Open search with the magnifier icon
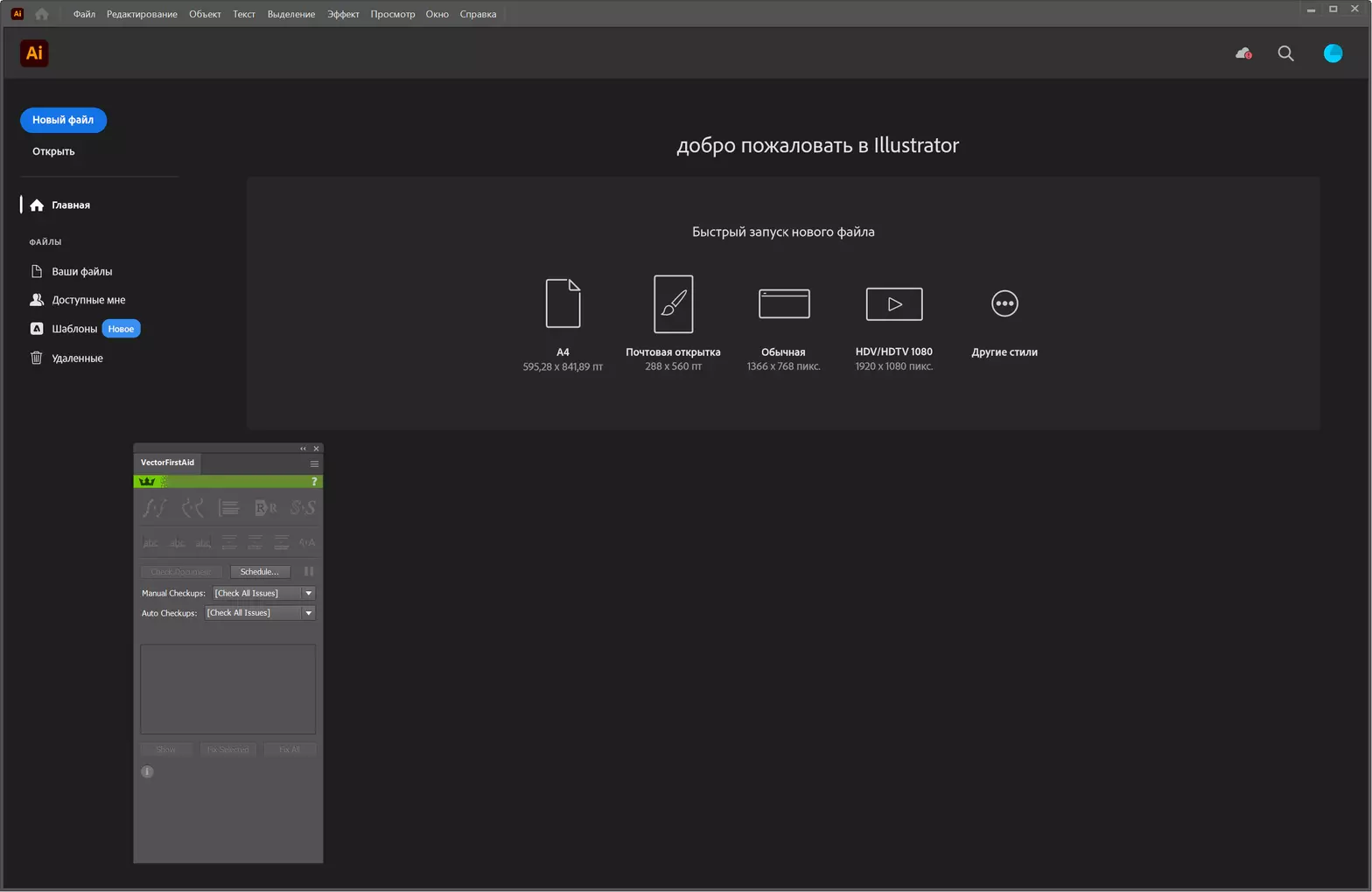This screenshot has width=1372, height=892. coord(1285,53)
